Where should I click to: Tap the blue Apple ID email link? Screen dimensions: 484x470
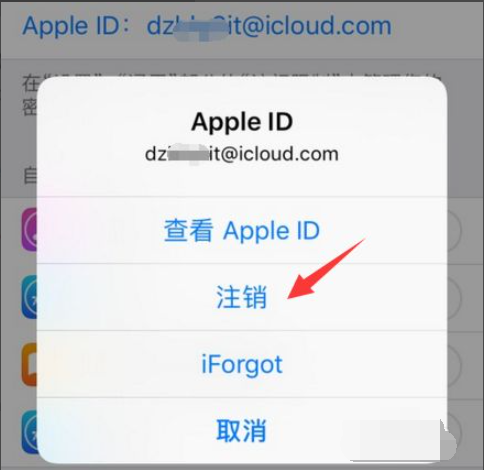pos(207,26)
